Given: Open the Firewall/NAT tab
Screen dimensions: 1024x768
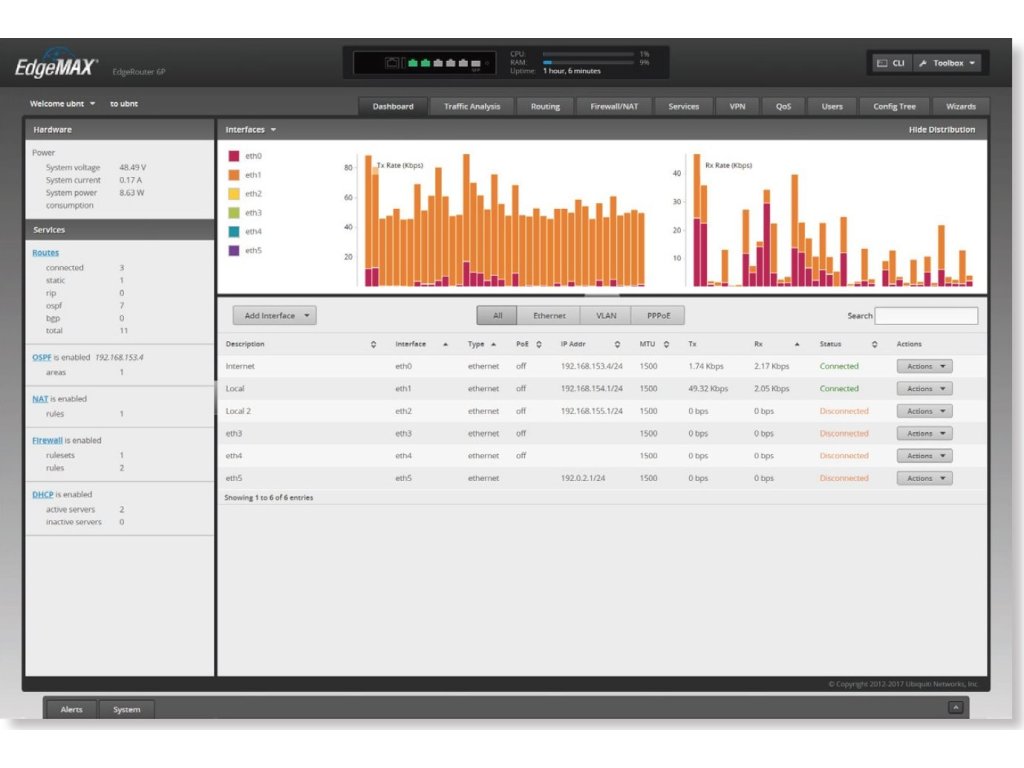Looking at the screenshot, I should coord(613,106).
